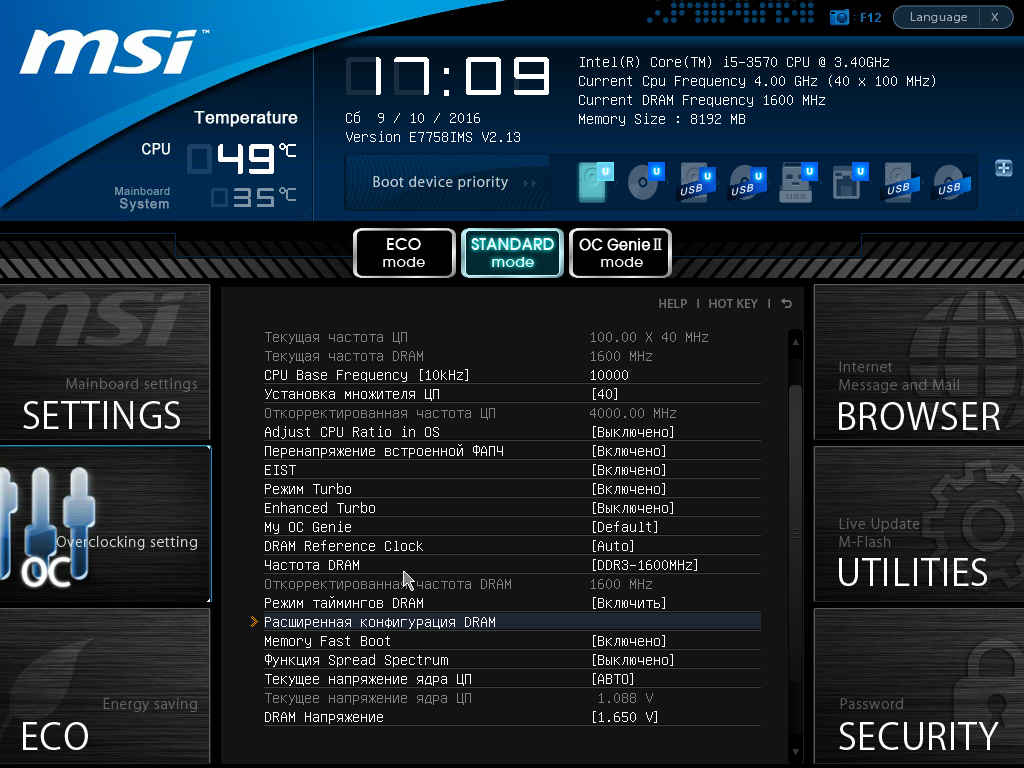Click Текущая частота DRAM row
Viewport: 1024px width, 768px height.
[x=512, y=357]
